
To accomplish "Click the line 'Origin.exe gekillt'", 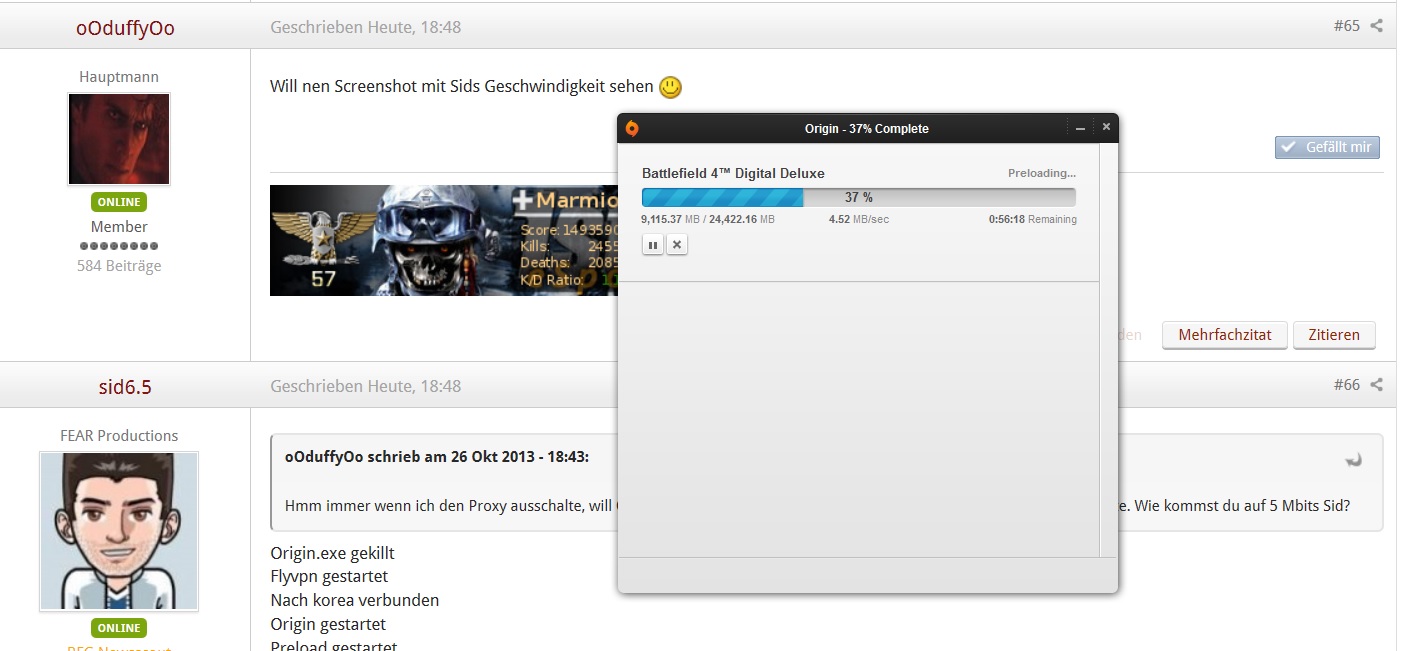I will [332, 553].
